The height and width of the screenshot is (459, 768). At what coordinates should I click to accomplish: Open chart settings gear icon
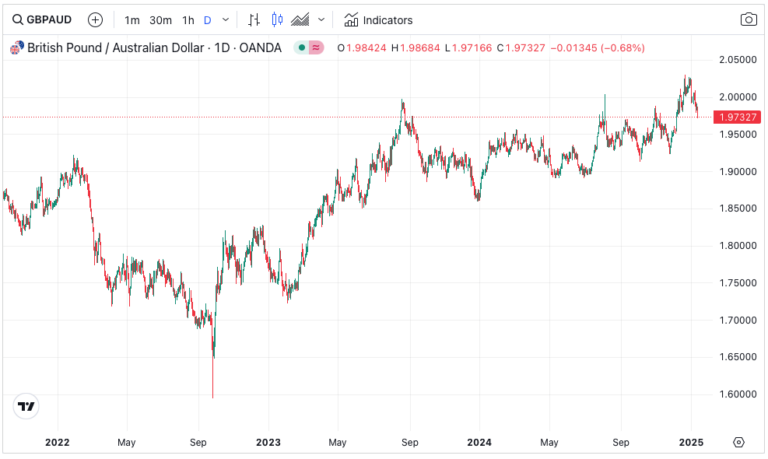point(739,442)
